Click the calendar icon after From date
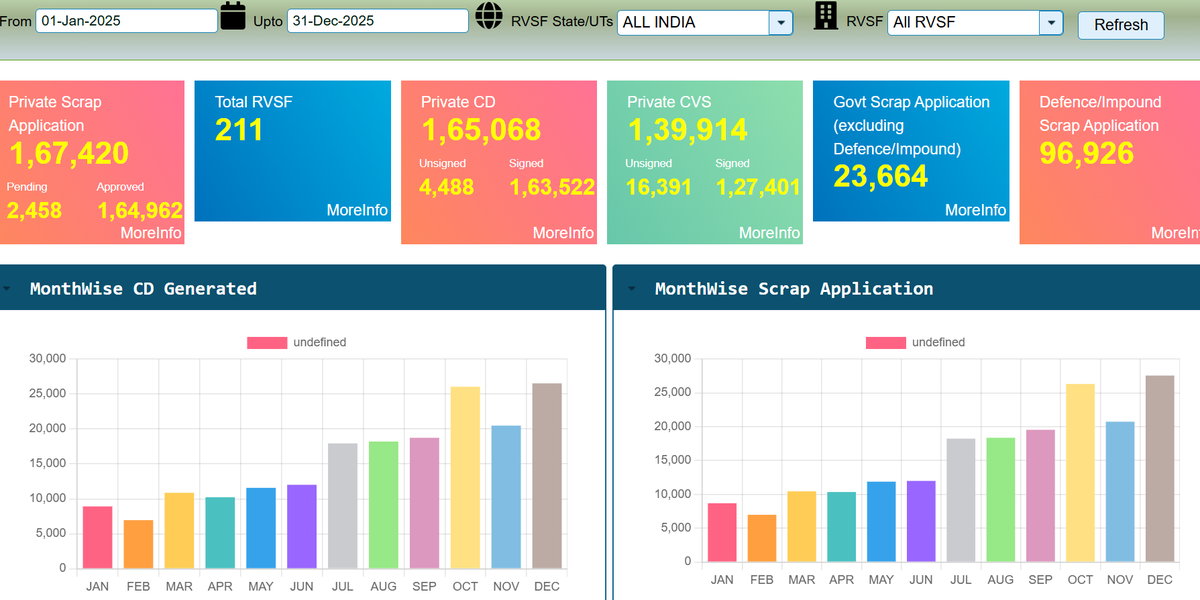The width and height of the screenshot is (1200, 600). tap(233, 16)
